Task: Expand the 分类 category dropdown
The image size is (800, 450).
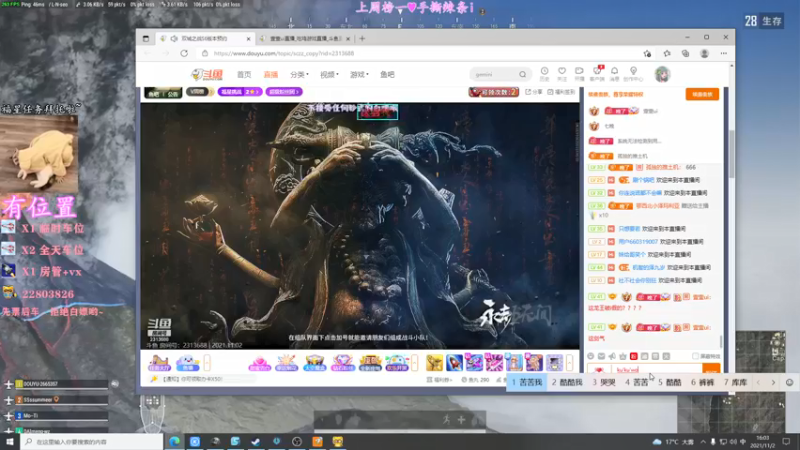Action: pos(299,74)
